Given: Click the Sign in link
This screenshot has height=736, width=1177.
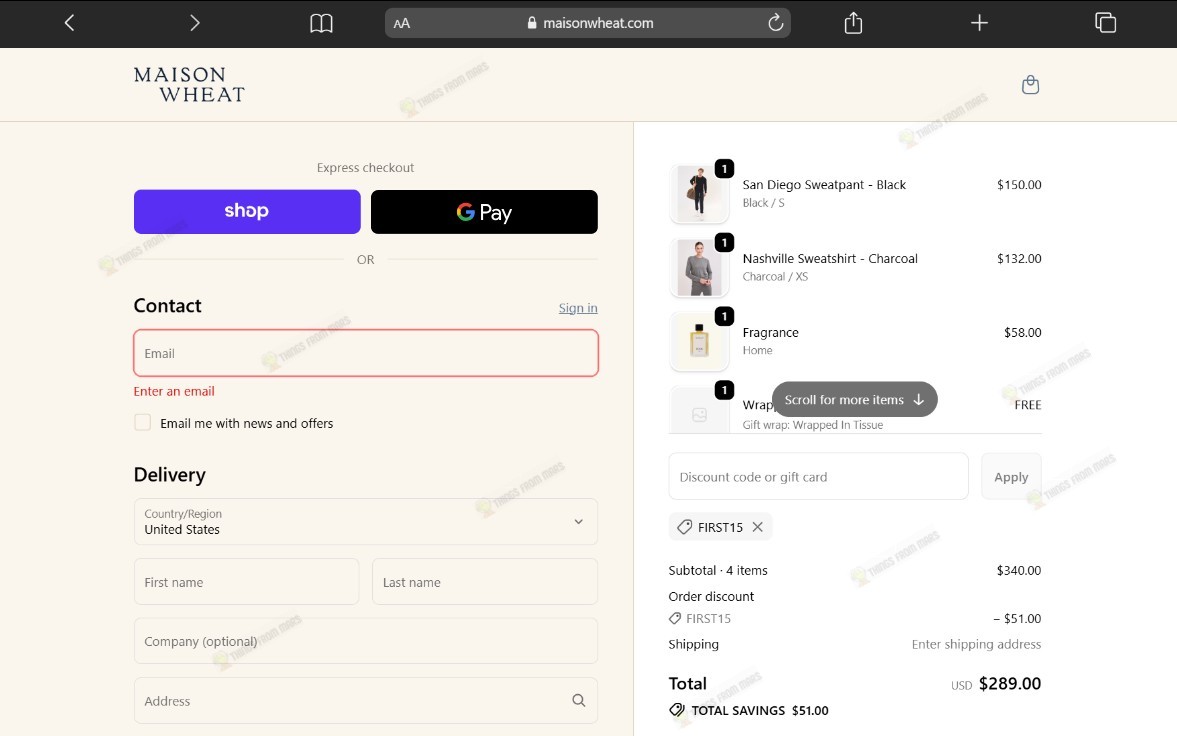Looking at the screenshot, I should (x=578, y=308).
